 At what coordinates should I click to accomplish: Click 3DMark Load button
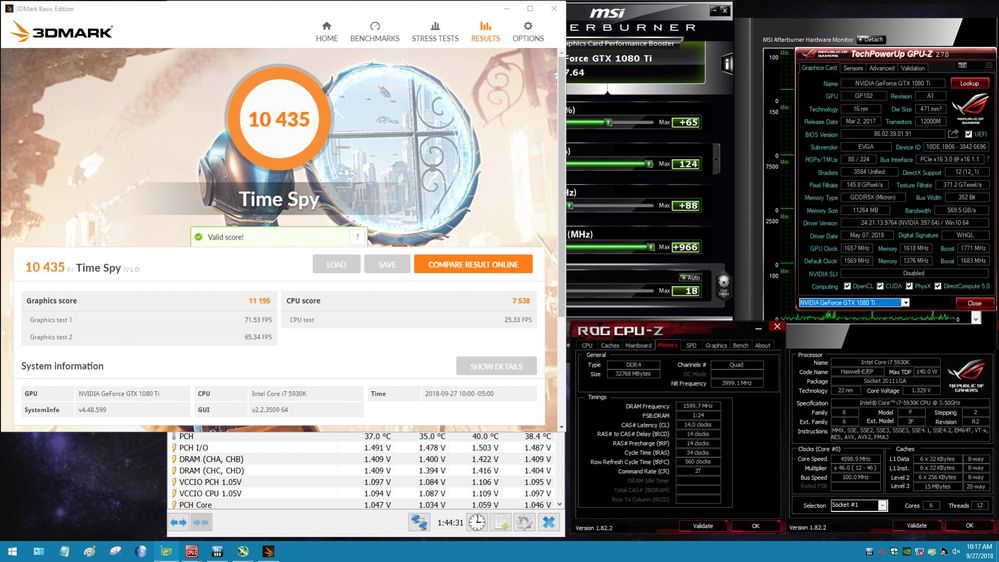(x=336, y=264)
